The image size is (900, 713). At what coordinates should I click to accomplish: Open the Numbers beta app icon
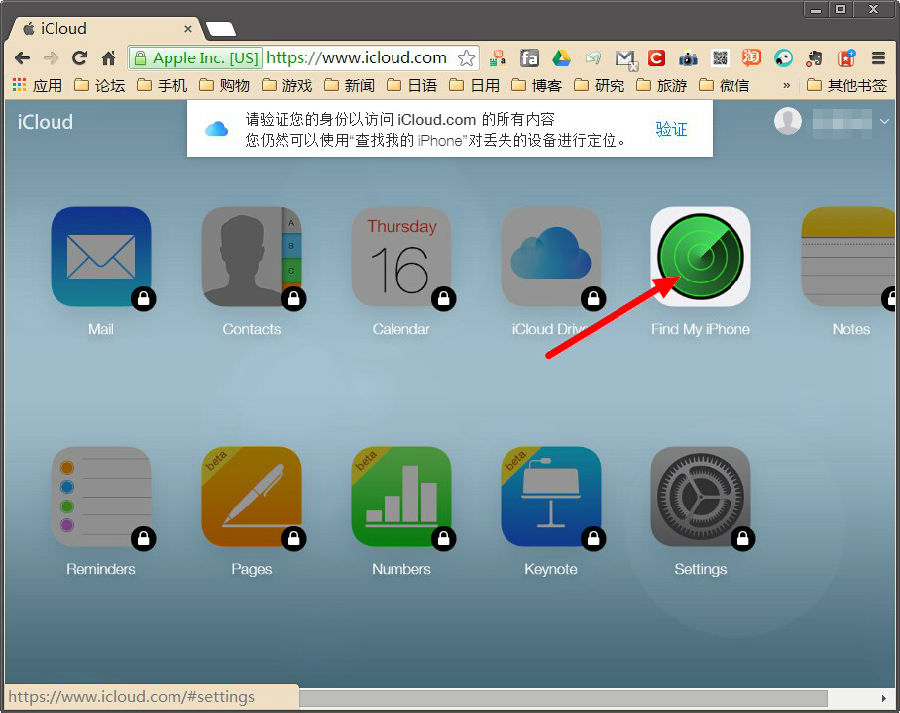click(401, 497)
